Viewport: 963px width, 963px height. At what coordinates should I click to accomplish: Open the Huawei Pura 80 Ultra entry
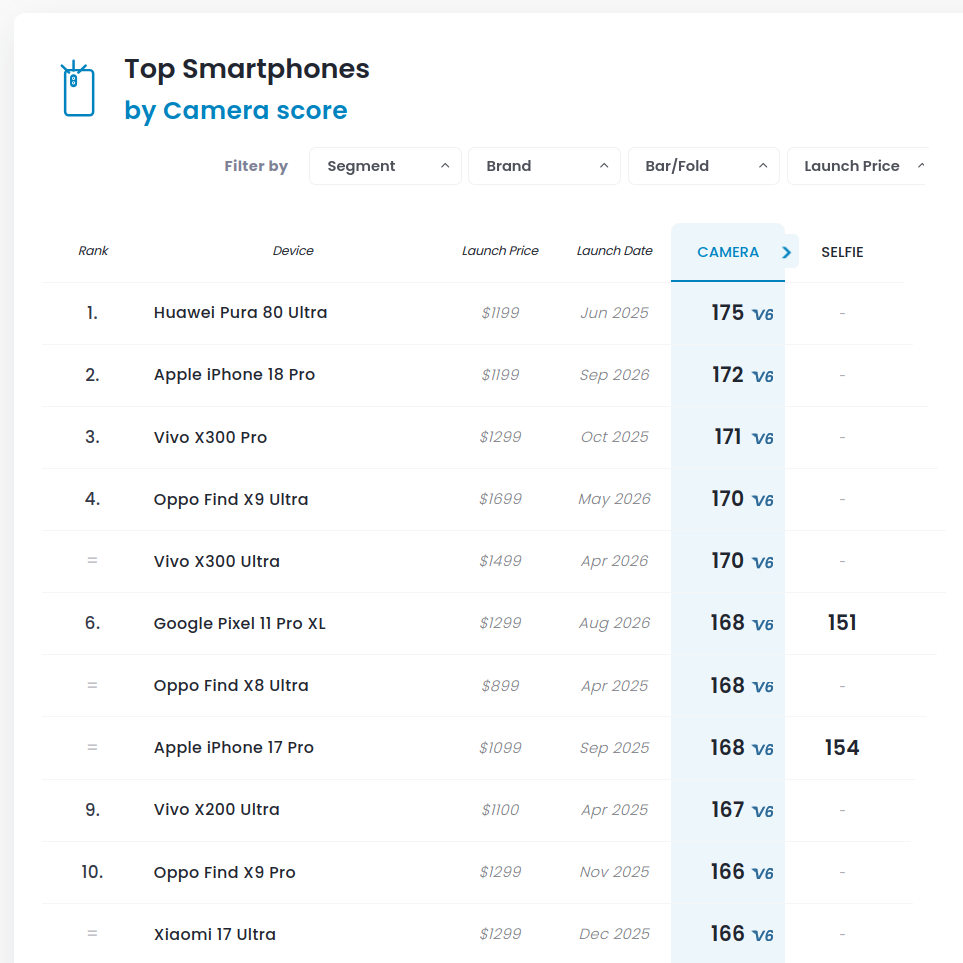click(240, 313)
